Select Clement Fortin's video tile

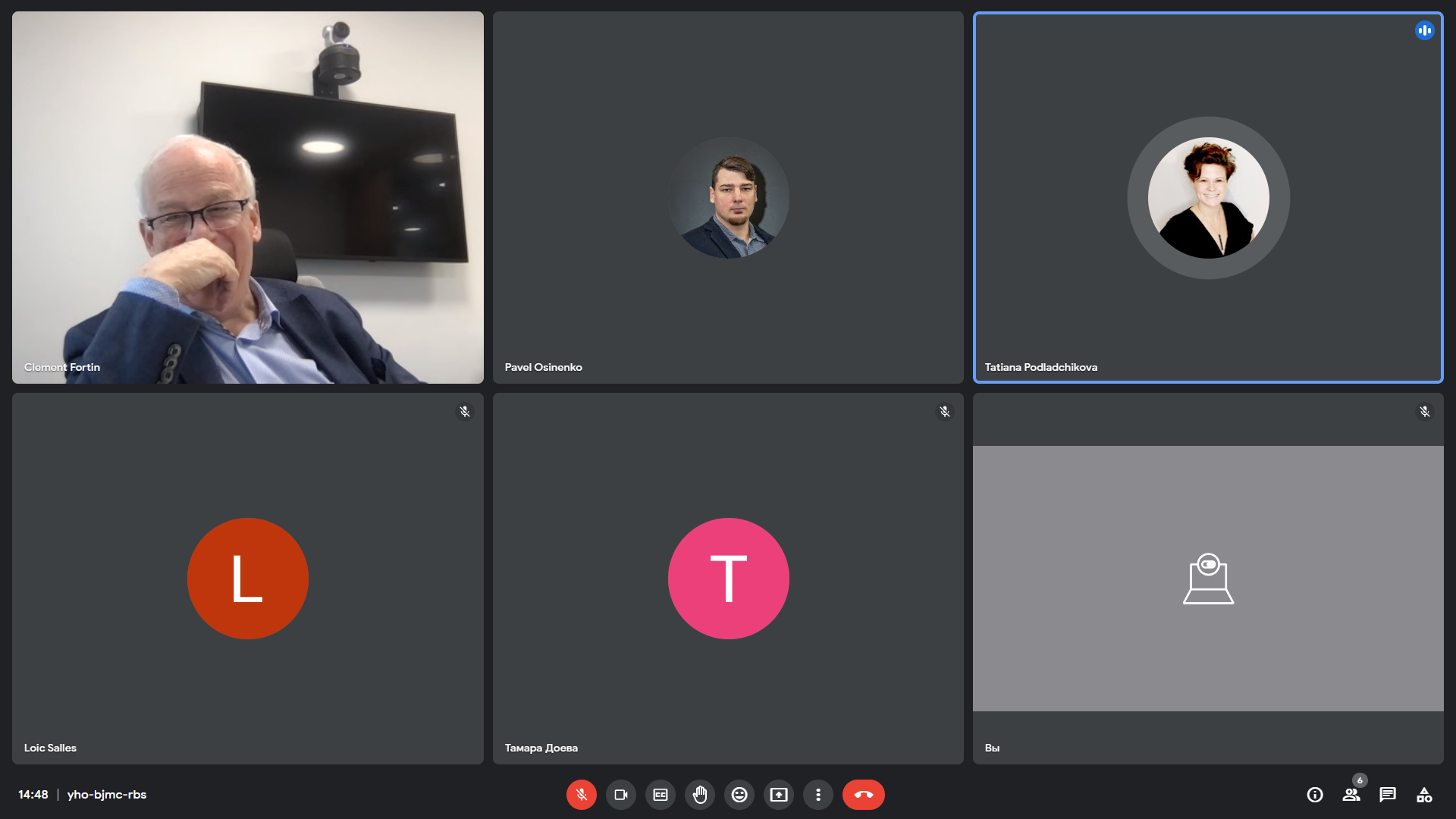coord(248,197)
